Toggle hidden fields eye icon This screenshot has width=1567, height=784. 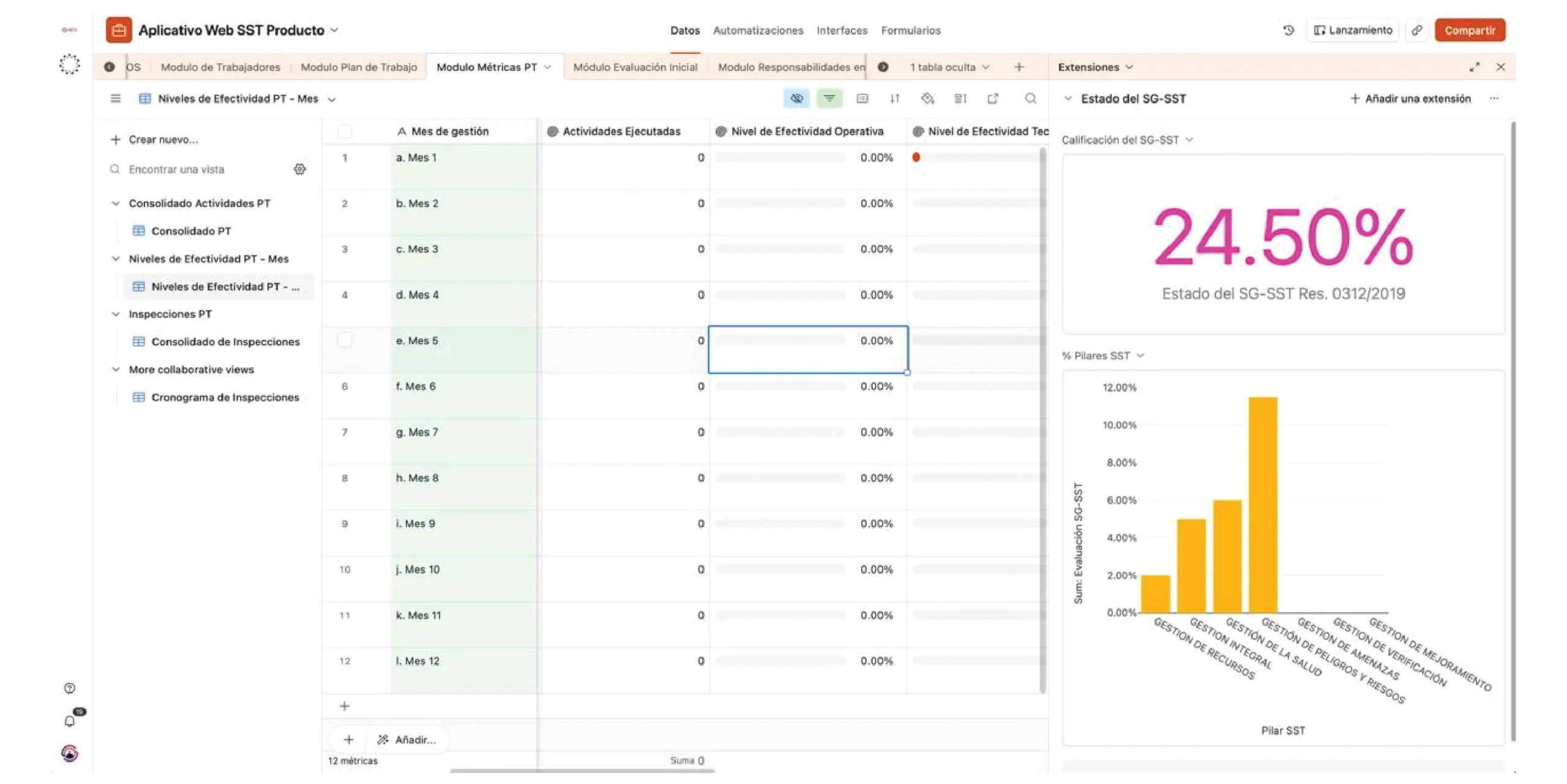pos(796,99)
